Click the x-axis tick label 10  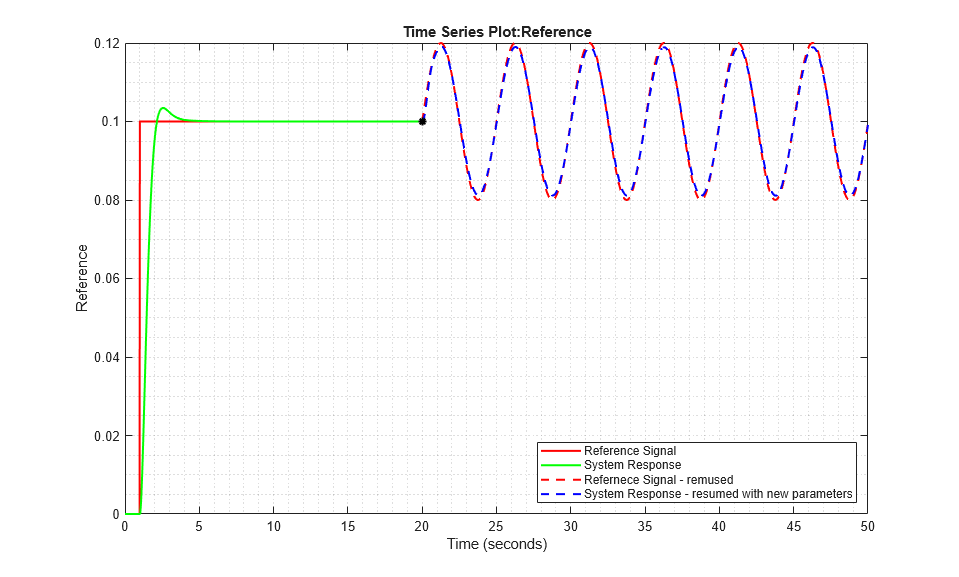tap(273, 526)
